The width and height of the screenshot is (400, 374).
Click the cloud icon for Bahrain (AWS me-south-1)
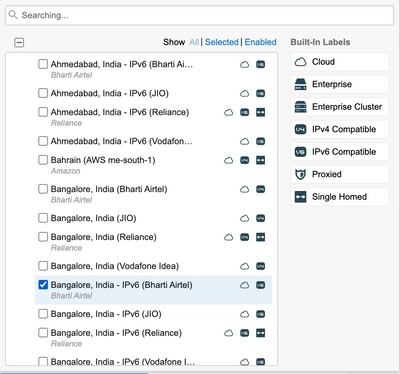(229, 160)
